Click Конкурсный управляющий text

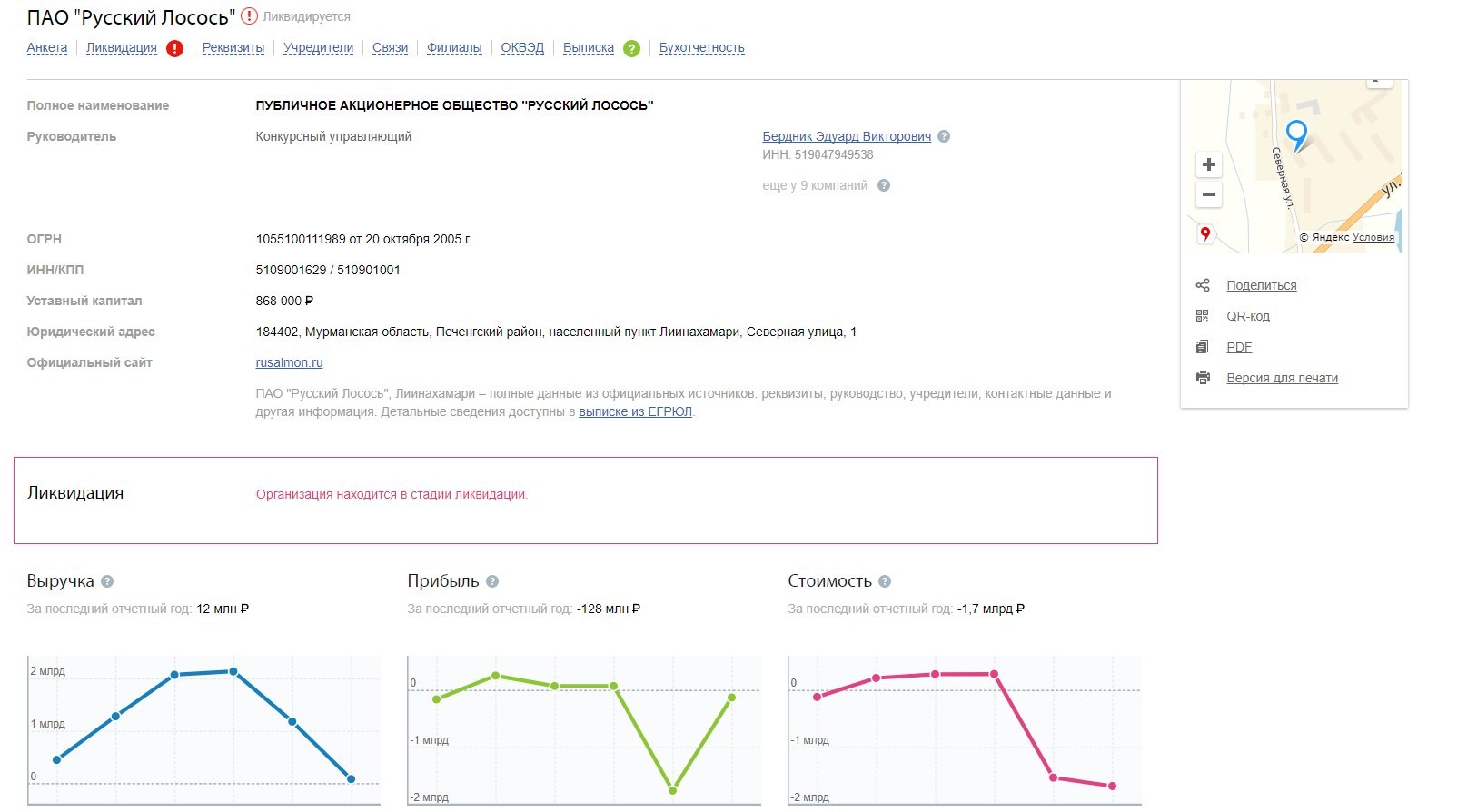(x=333, y=137)
